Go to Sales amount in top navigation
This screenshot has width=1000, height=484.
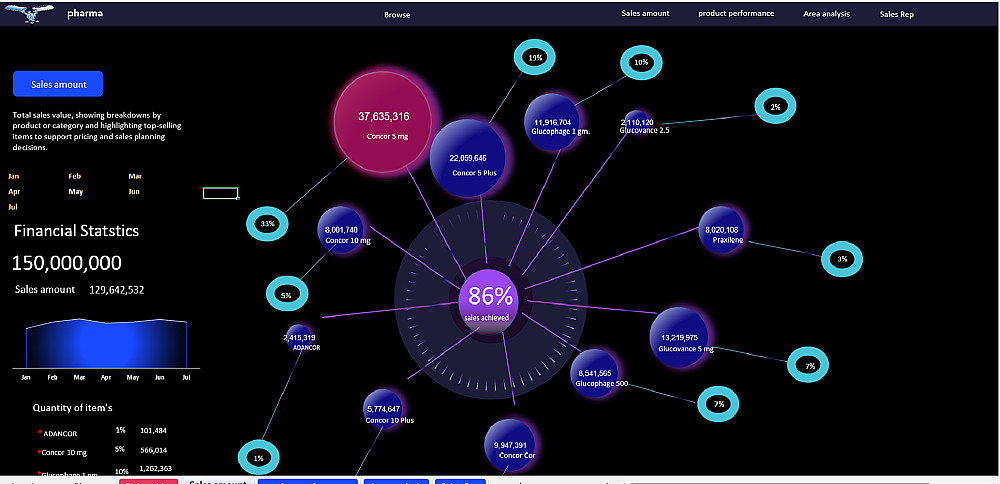click(x=645, y=13)
